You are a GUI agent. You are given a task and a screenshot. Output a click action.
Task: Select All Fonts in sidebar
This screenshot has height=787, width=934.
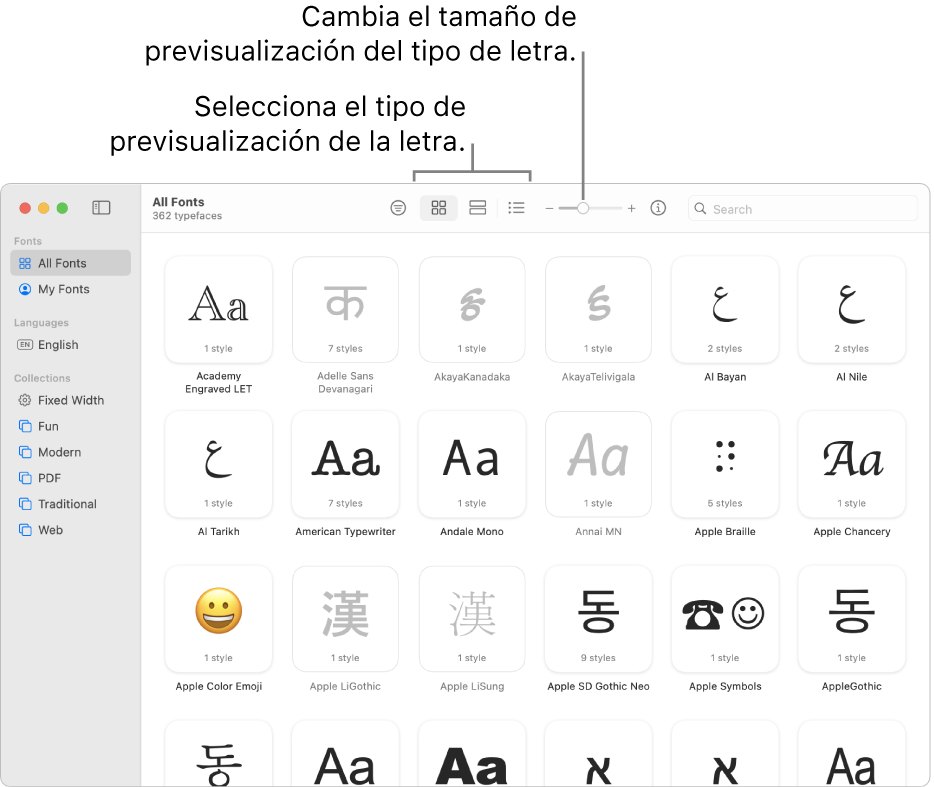70,263
